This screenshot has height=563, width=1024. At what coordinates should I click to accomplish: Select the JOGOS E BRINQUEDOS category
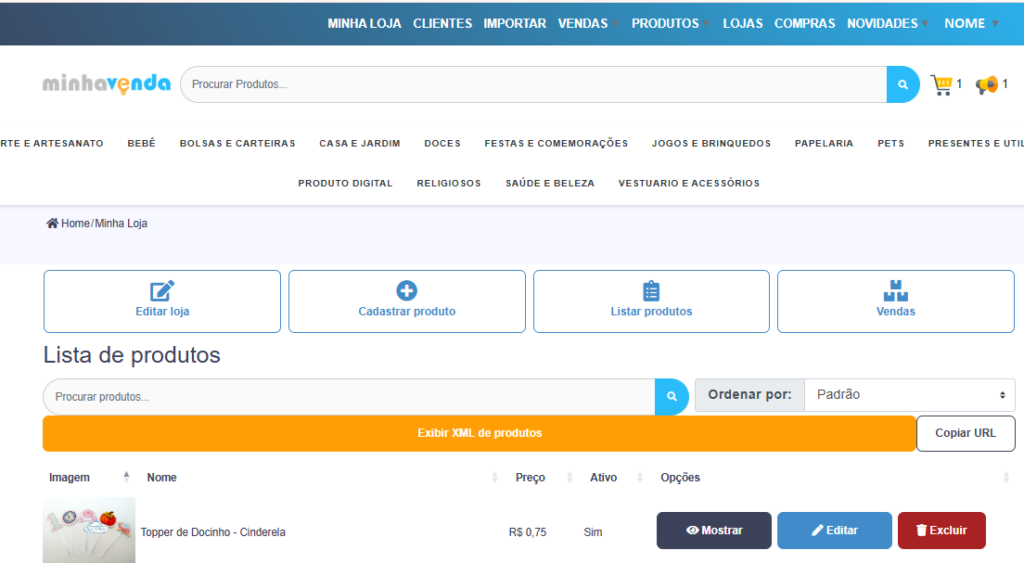(711, 143)
